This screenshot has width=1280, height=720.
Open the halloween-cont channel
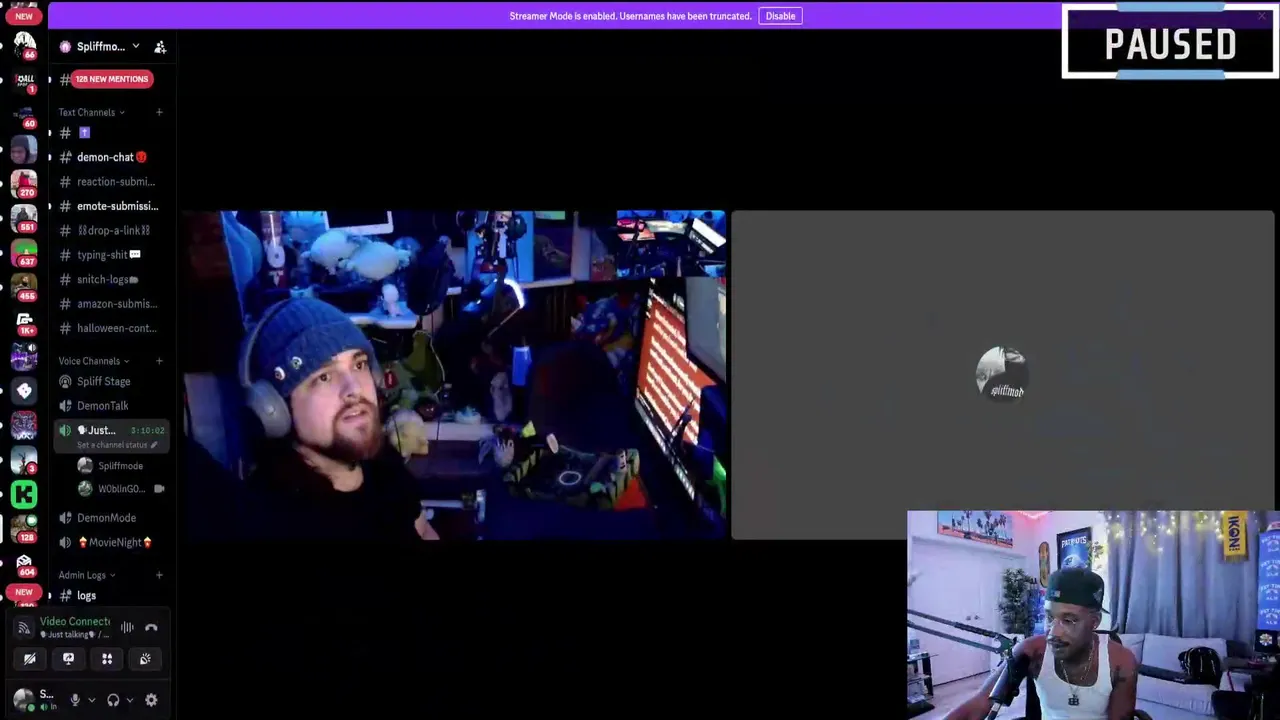111,328
